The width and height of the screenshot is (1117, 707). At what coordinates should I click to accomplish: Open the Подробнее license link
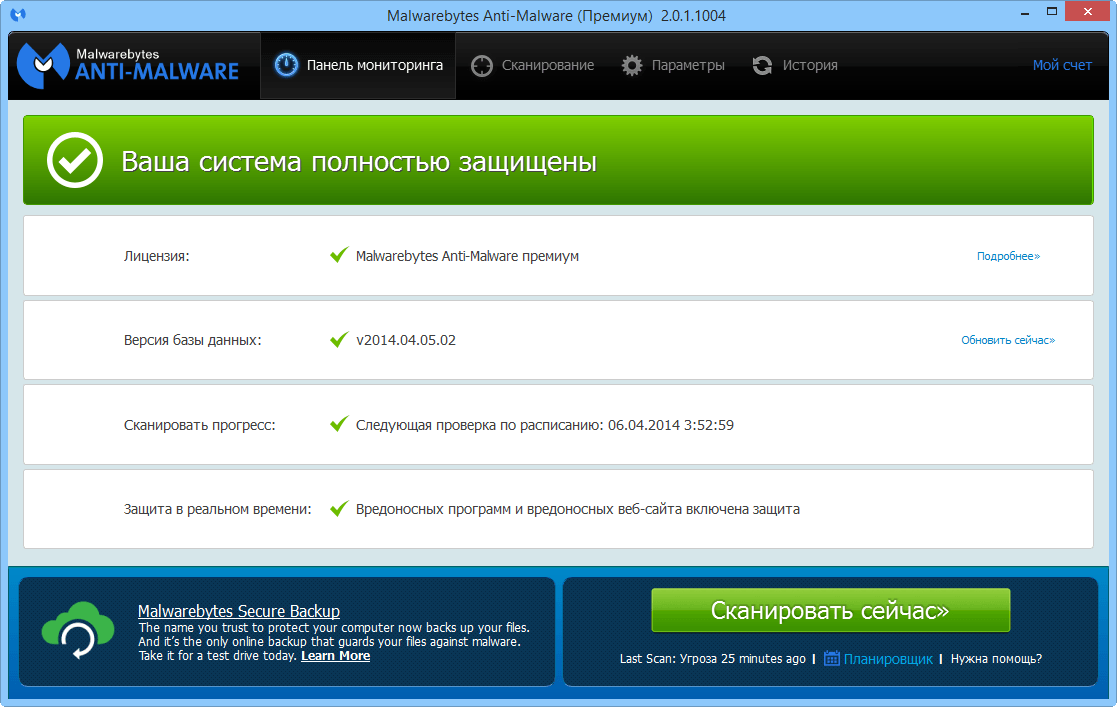pyautogui.click(x=1008, y=256)
